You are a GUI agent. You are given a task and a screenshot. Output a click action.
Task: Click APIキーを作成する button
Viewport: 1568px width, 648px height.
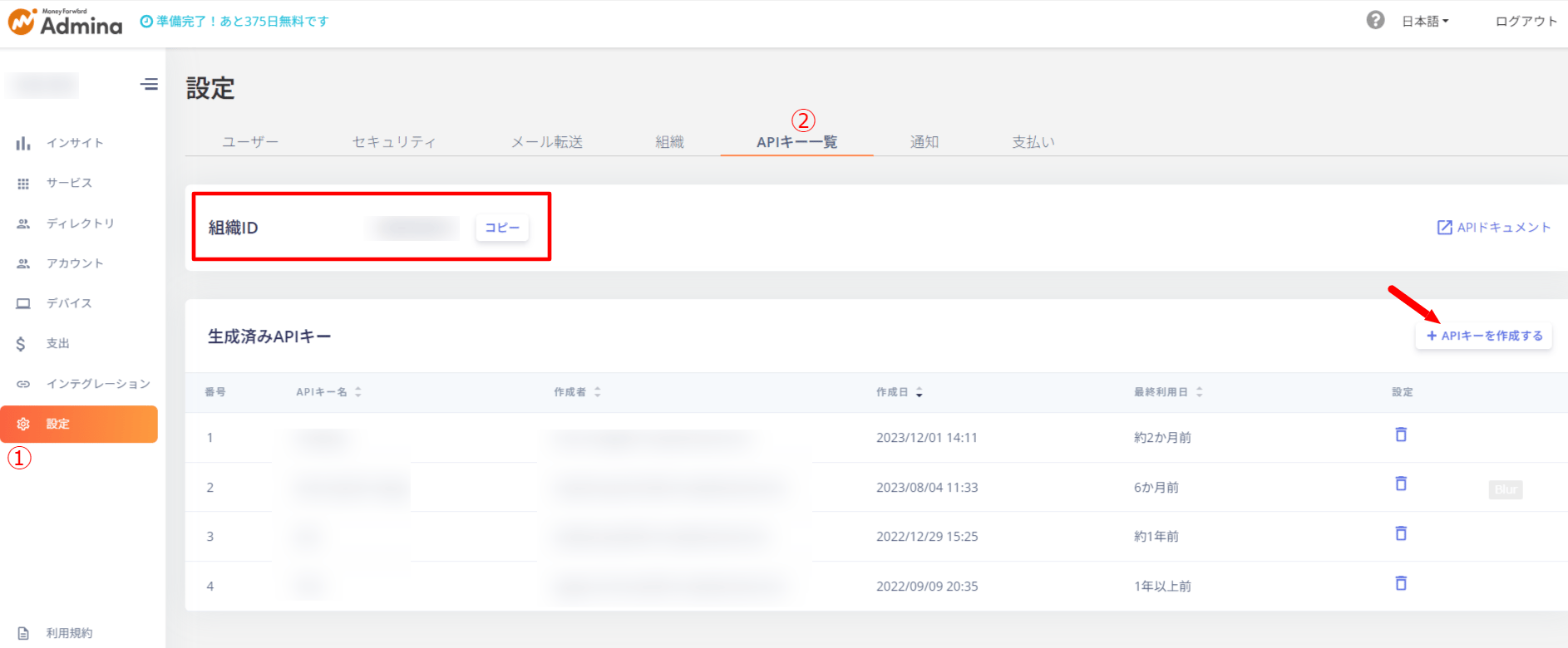pos(1484,336)
